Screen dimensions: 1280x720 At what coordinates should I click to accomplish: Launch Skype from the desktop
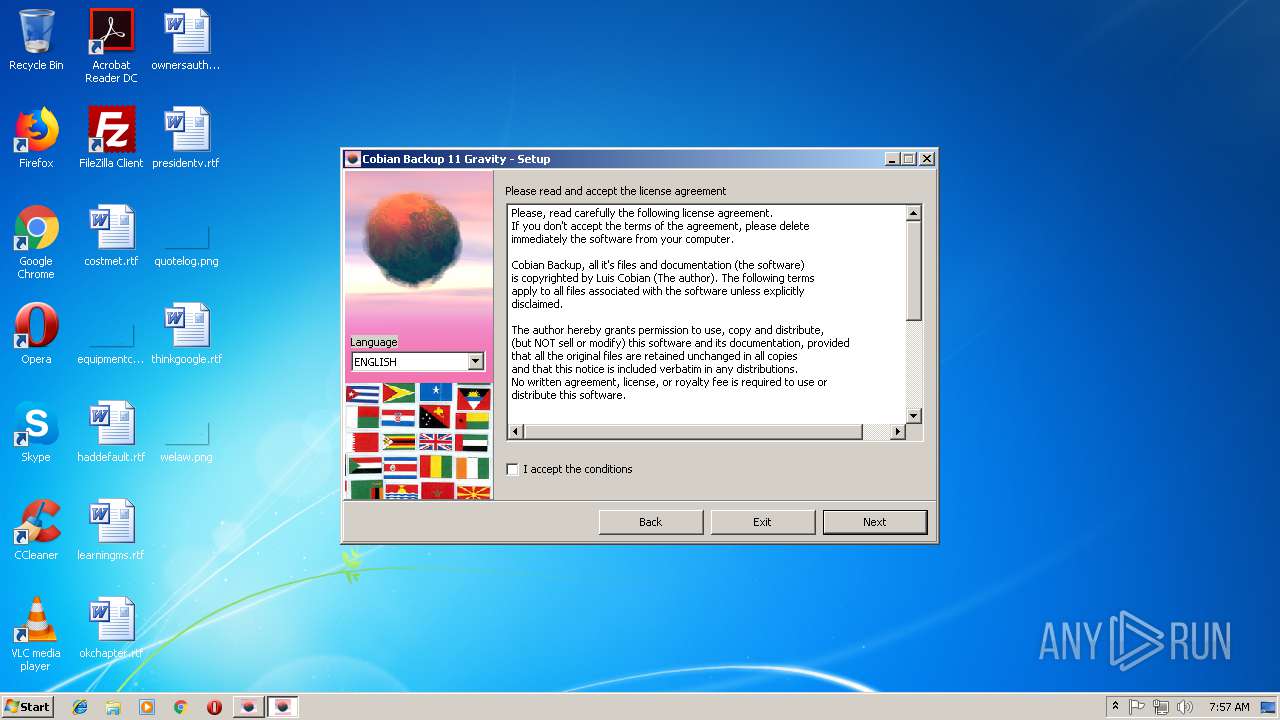(36, 432)
